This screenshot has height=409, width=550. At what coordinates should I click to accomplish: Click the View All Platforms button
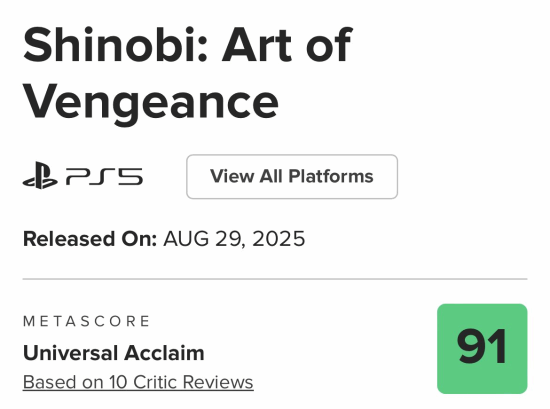click(292, 176)
